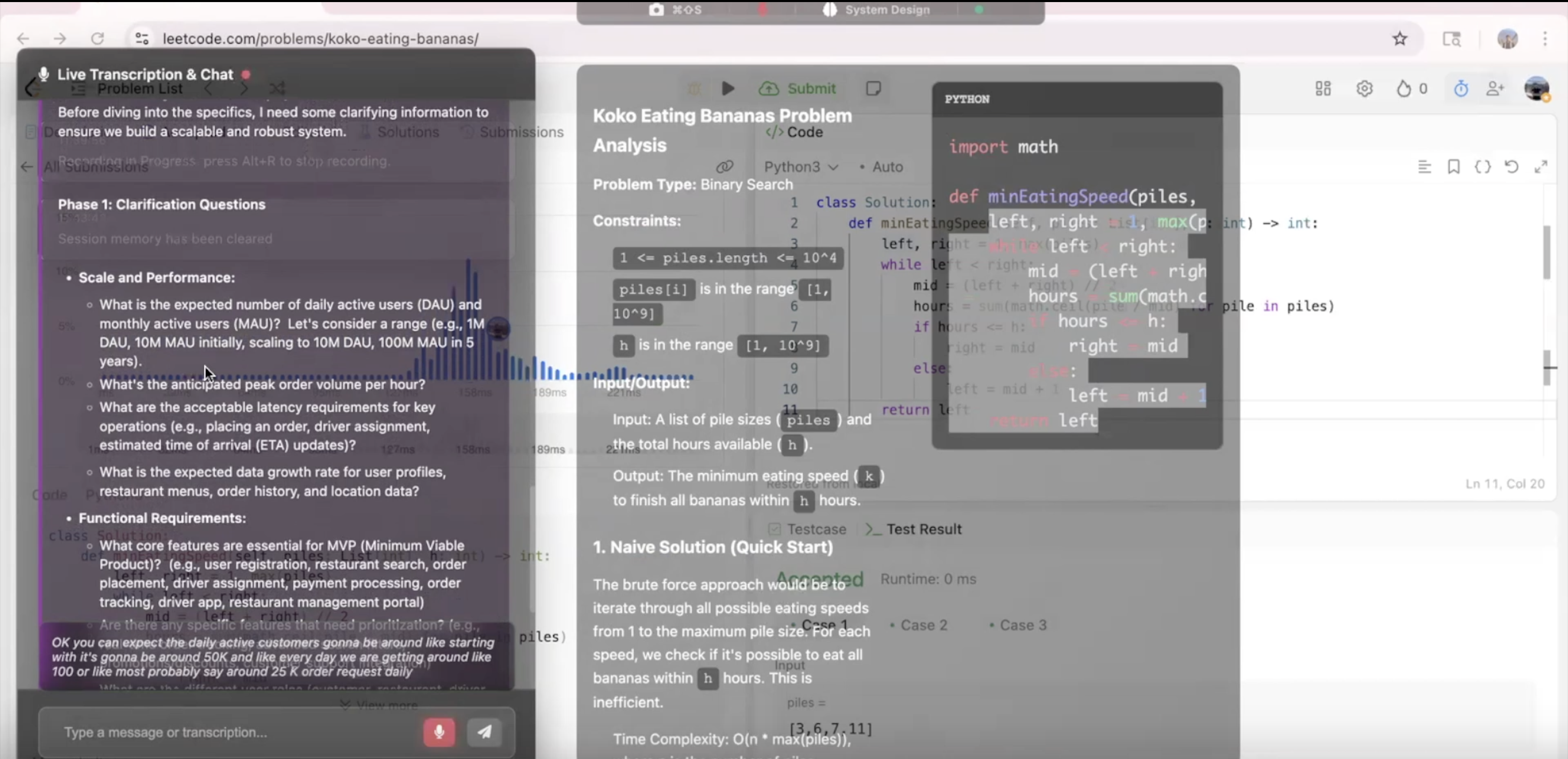Switch to the Test Result tab
Viewport: 1568px width, 759px height.
pyautogui.click(x=914, y=529)
